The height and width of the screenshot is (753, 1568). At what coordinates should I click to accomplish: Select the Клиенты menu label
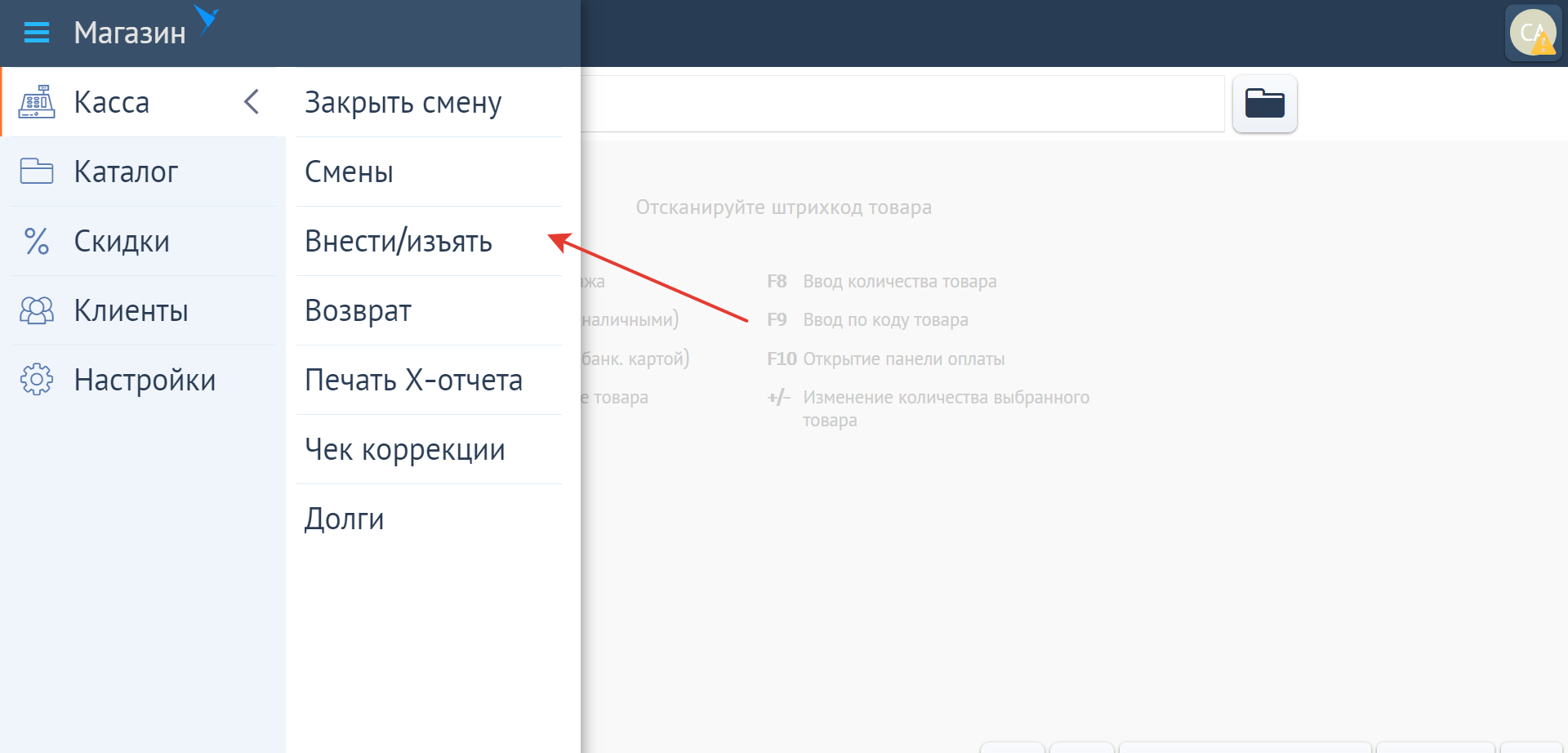(131, 310)
